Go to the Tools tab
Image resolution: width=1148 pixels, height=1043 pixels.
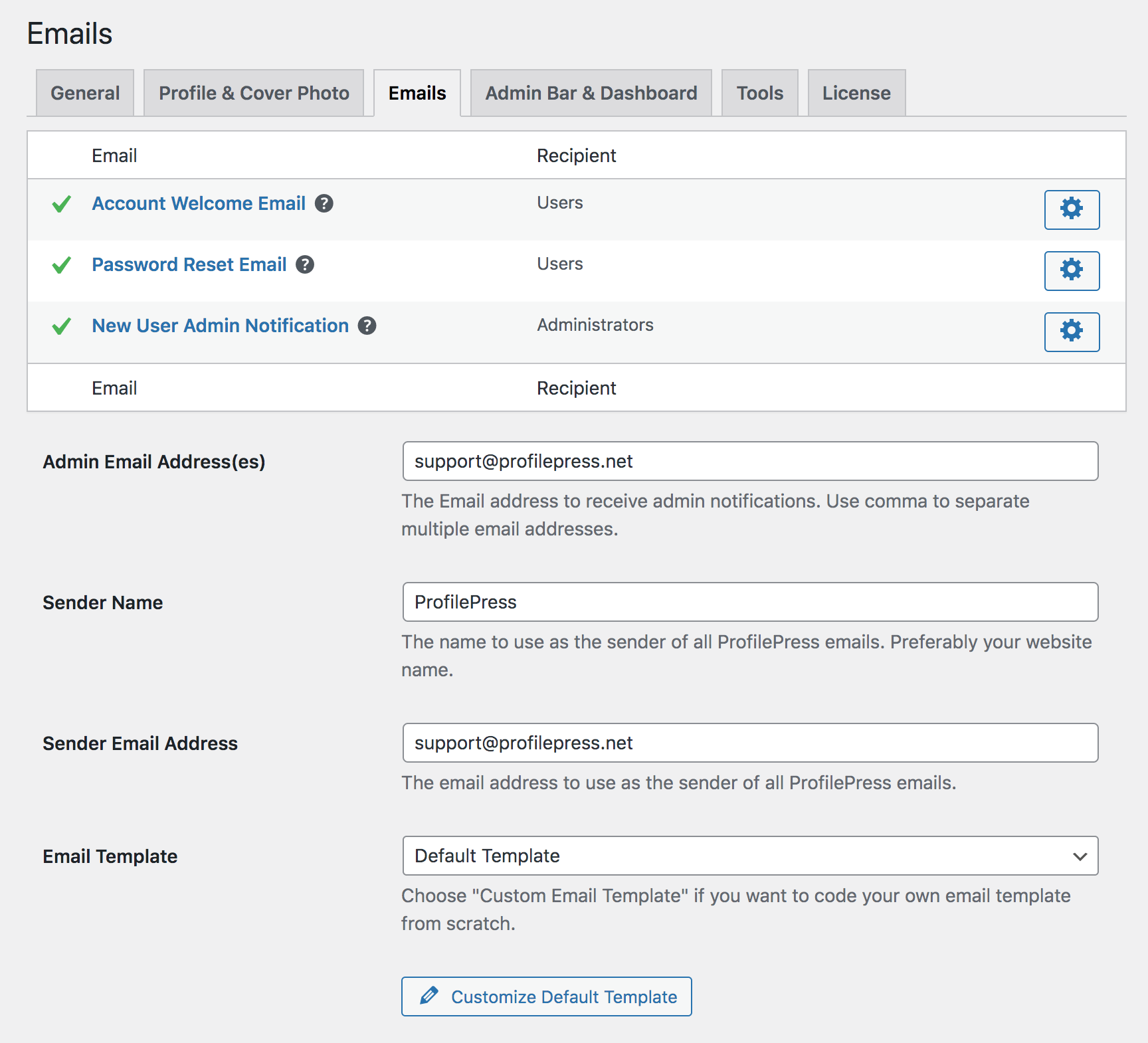760,93
